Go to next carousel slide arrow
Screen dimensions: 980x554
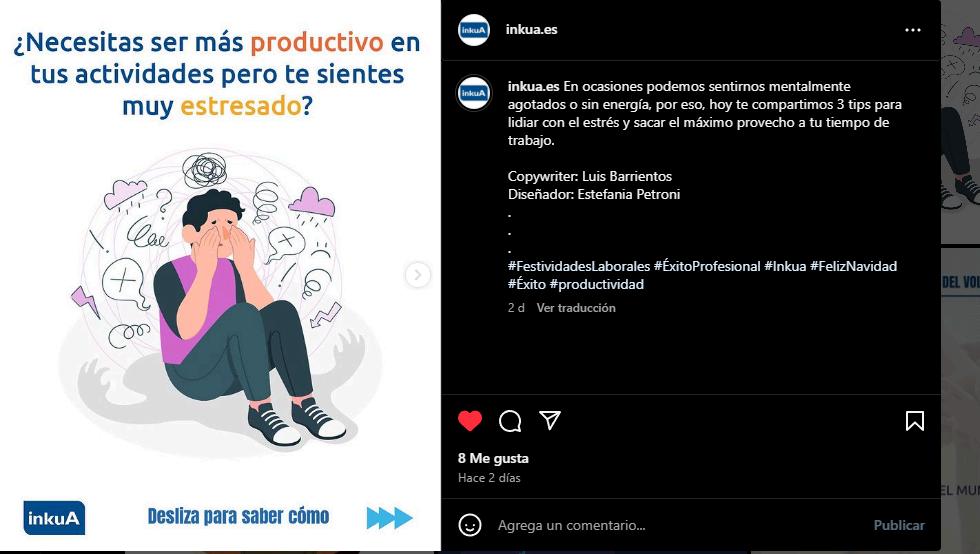click(x=418, y=274)
